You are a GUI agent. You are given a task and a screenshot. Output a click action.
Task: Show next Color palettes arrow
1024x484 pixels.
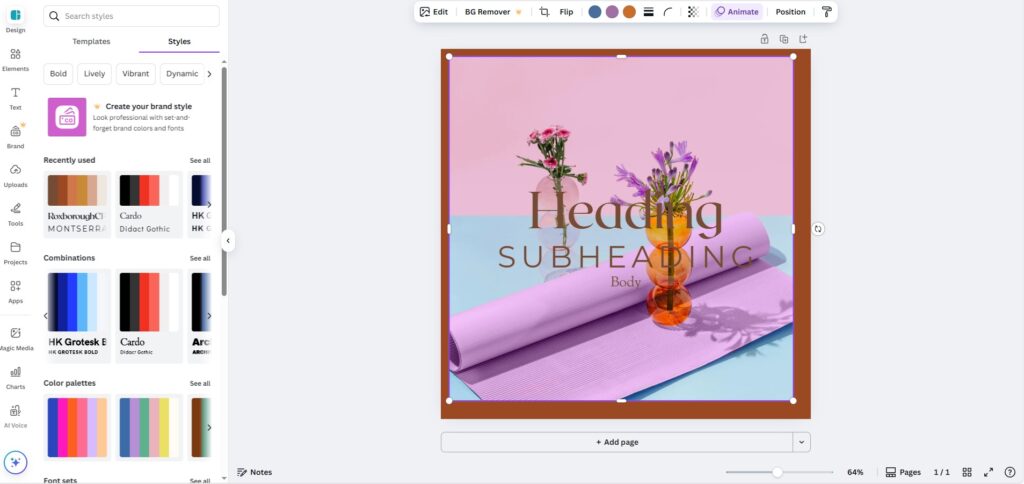[209, 427]
